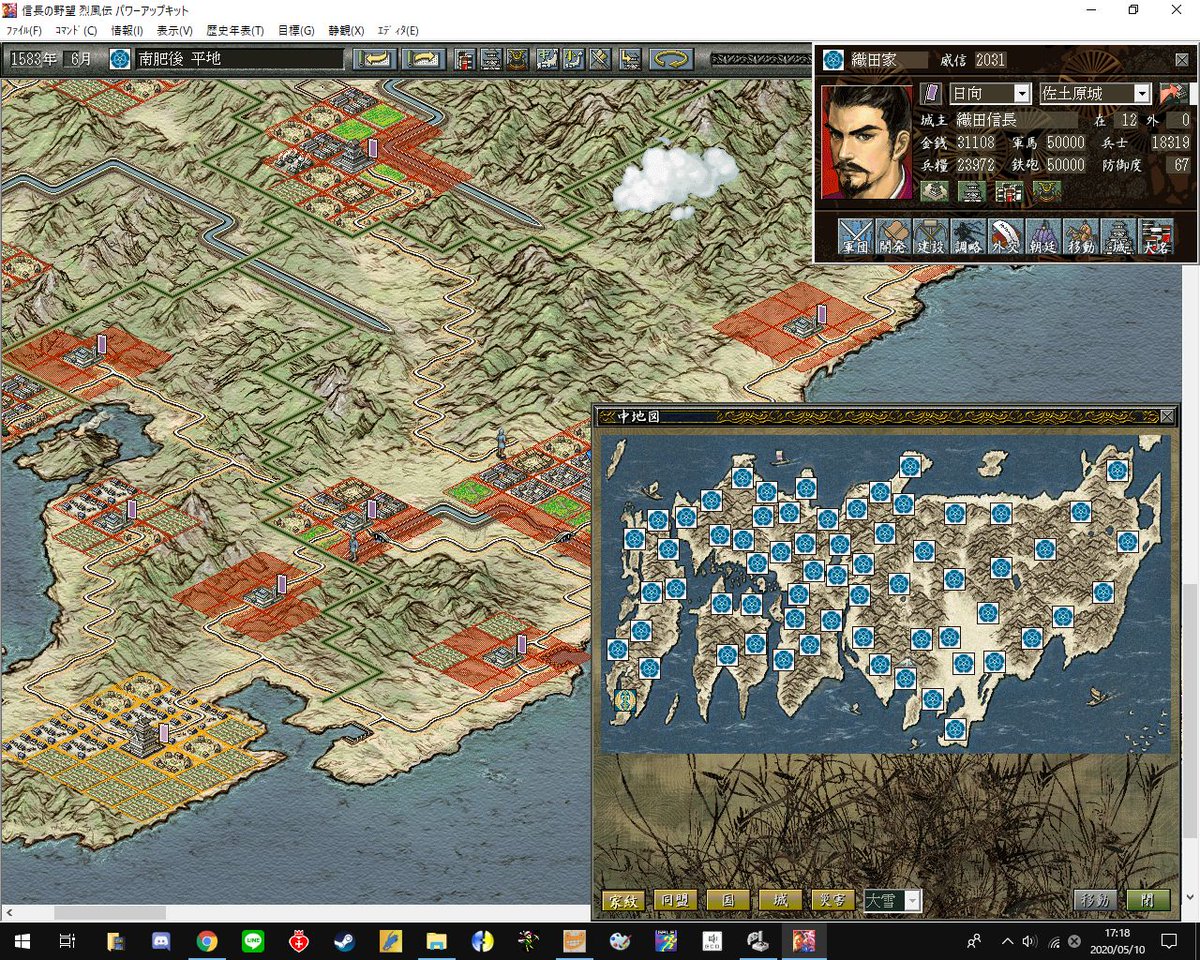1200x960 pixels.
Task: Open Steam from the taskbar
Action: (x=345, y=941)
